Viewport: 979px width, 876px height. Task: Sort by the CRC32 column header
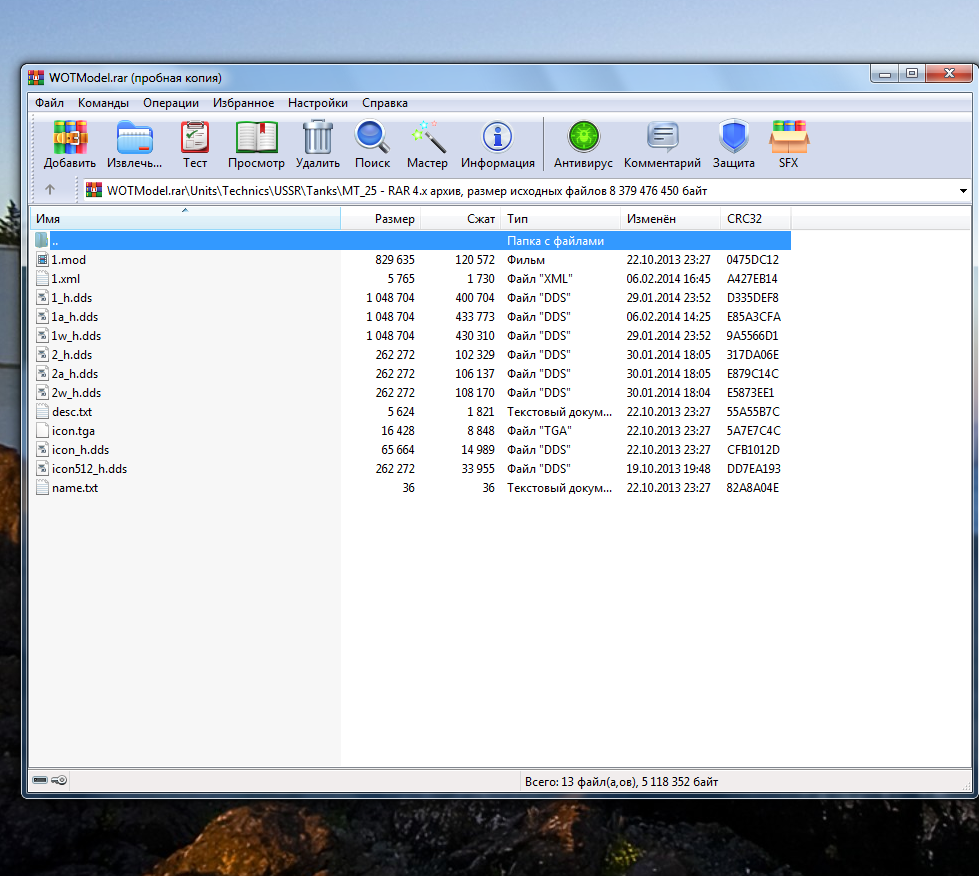point(755,219)
